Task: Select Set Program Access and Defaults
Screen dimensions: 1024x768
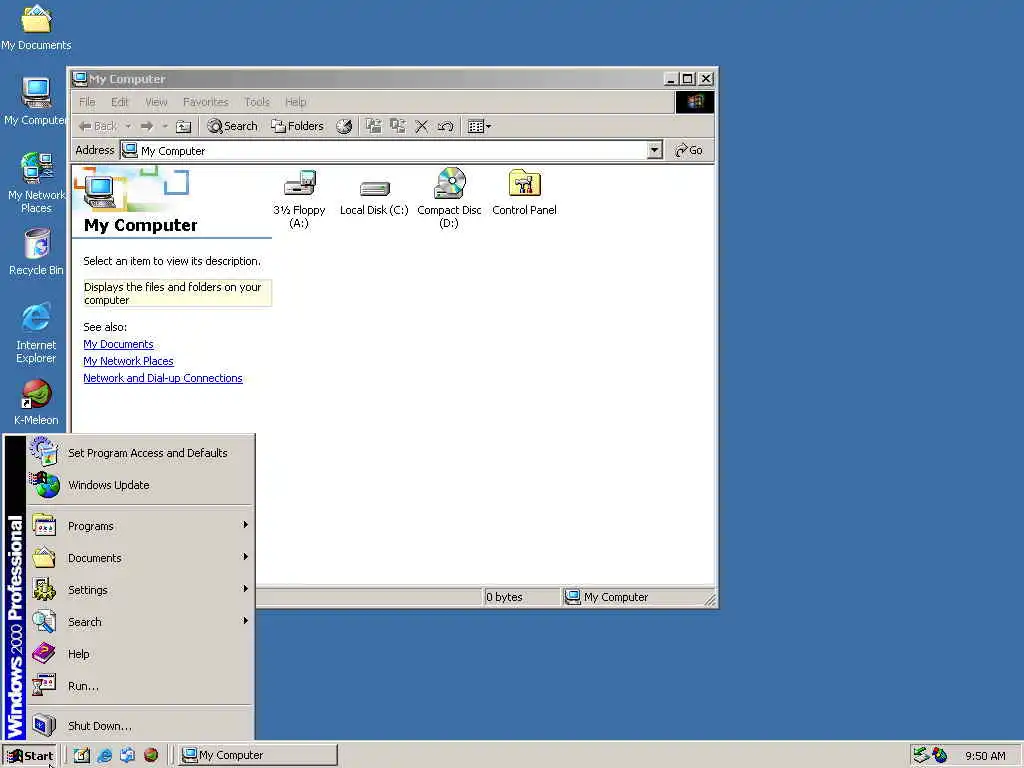Action: [x=140, y=453]
